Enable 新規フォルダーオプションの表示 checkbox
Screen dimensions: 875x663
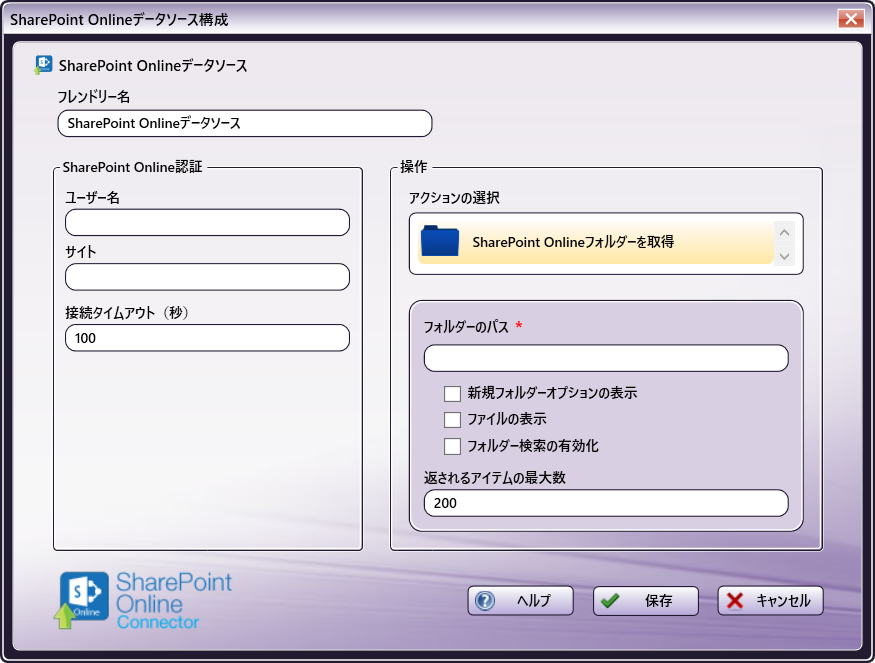452,393
